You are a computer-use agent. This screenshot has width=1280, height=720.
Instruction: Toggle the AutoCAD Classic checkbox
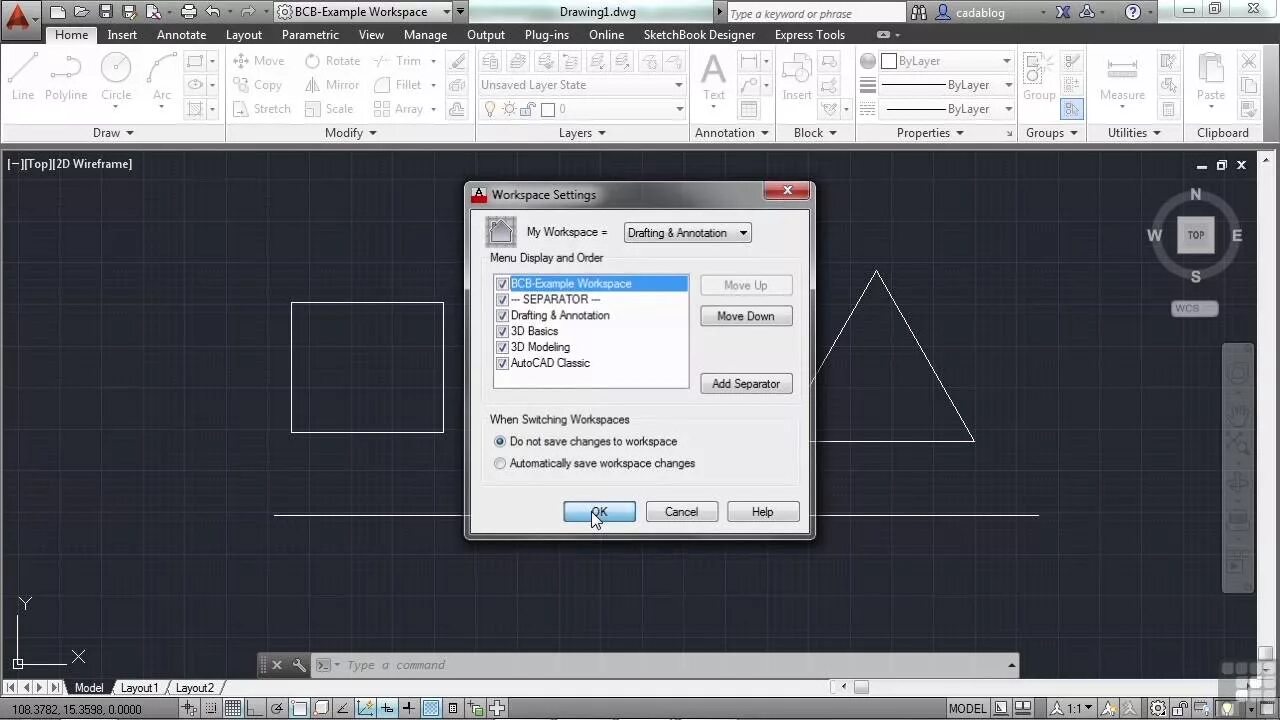tap(503, 364)
